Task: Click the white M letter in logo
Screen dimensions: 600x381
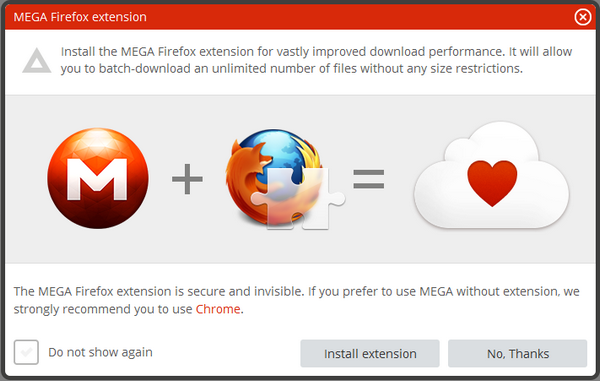Action: point(97,179)
